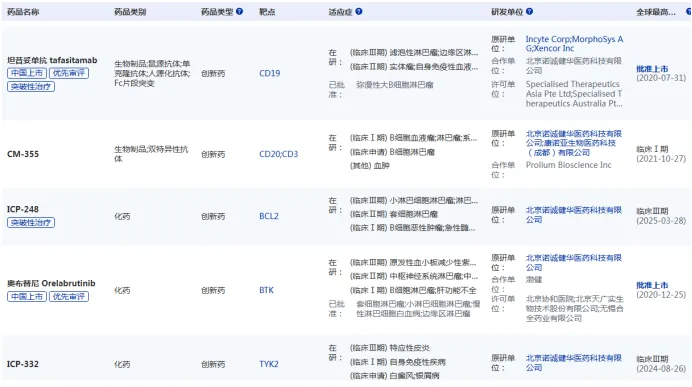Screen dimensions: 692x387
Task: Select drug name 奥布替尼 Orelabrutinib
Action: click(51, 283)
